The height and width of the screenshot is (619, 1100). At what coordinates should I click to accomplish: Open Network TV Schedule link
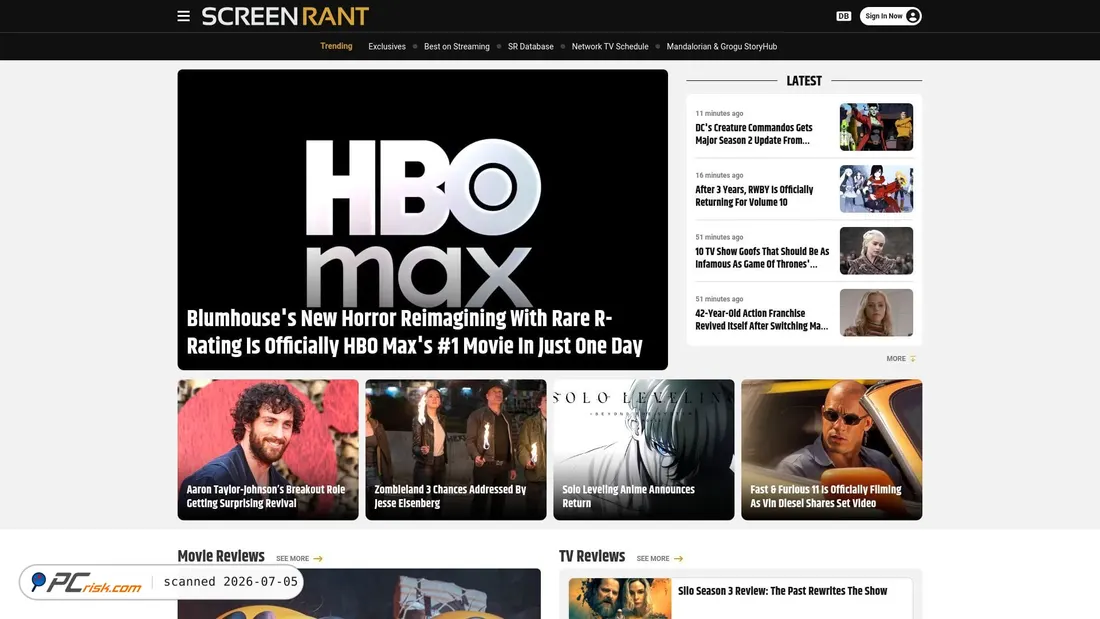click(610, 47)
